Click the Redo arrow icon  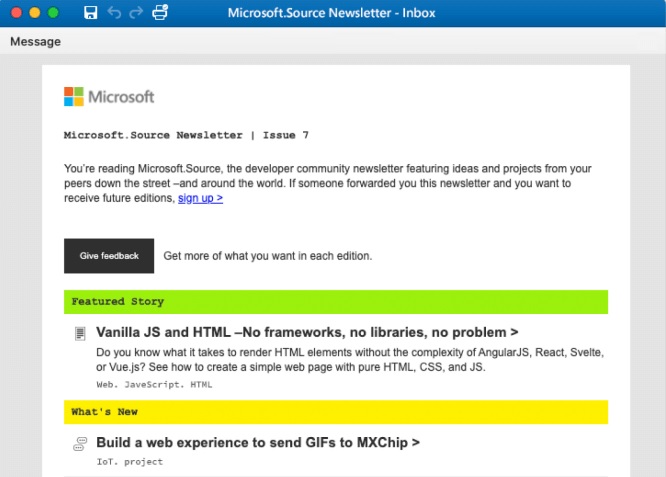click(136, 13)
